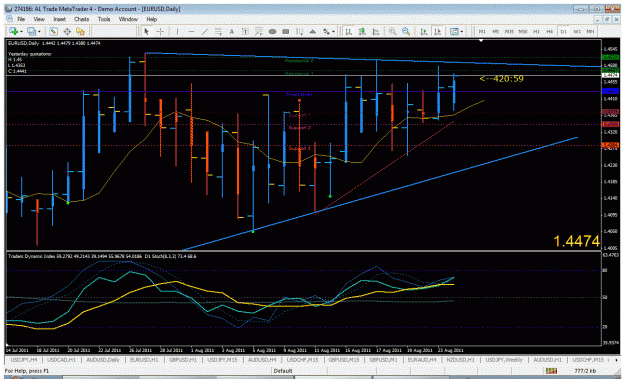Select the Text Label tool
Viewport: 625px width, 379px height.
click(x=245, y=31)
